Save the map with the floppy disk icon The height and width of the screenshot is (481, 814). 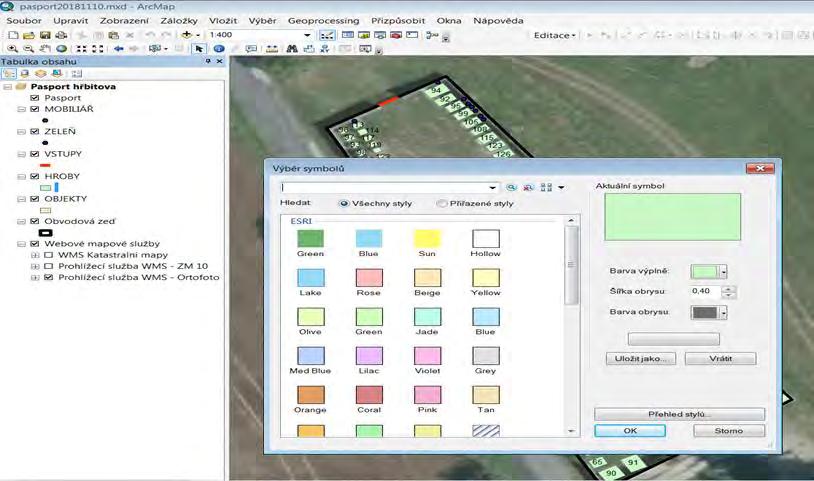[x=45, y=35]
